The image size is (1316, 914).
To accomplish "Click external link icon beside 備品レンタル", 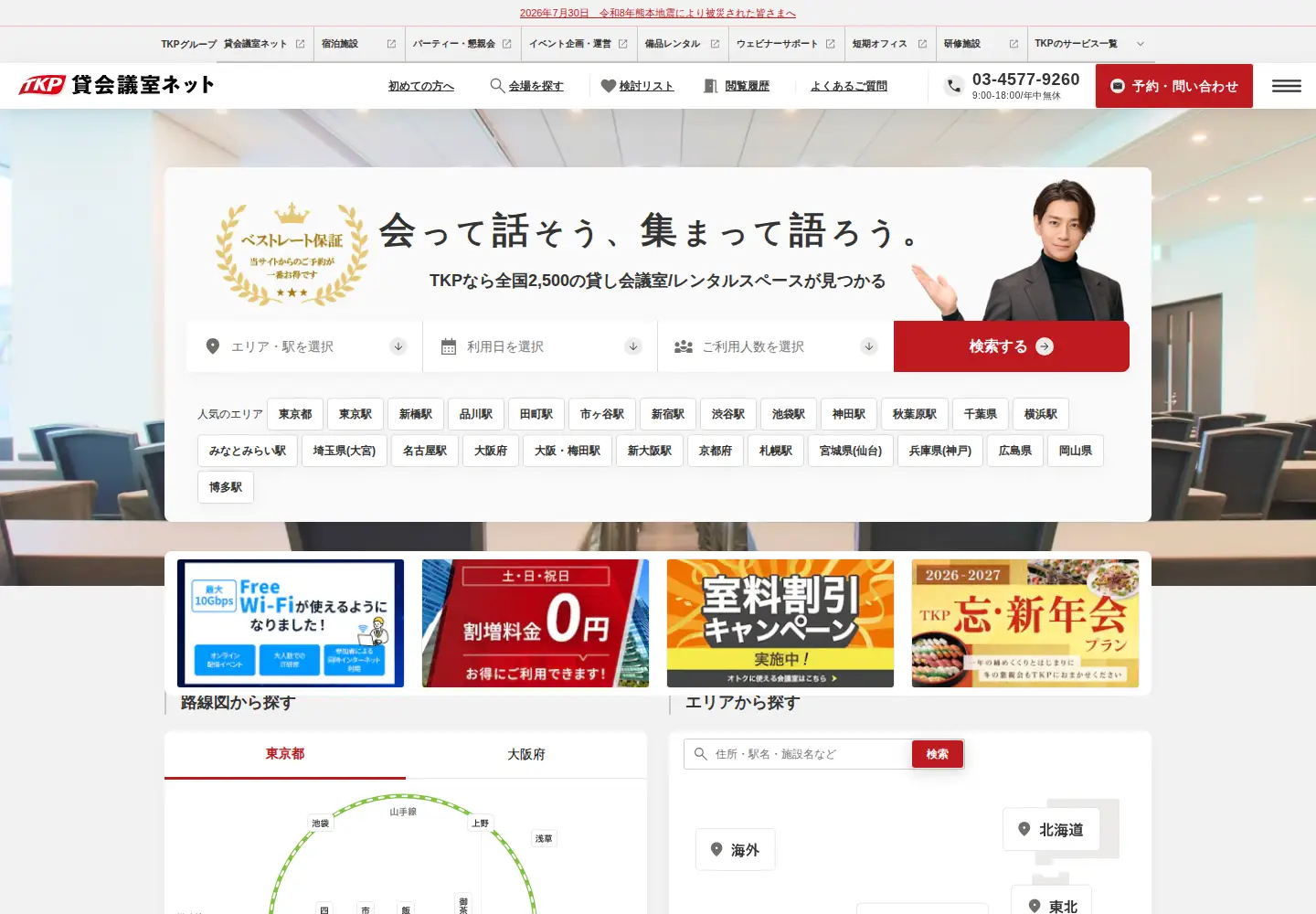I will (x=715, y=44).
